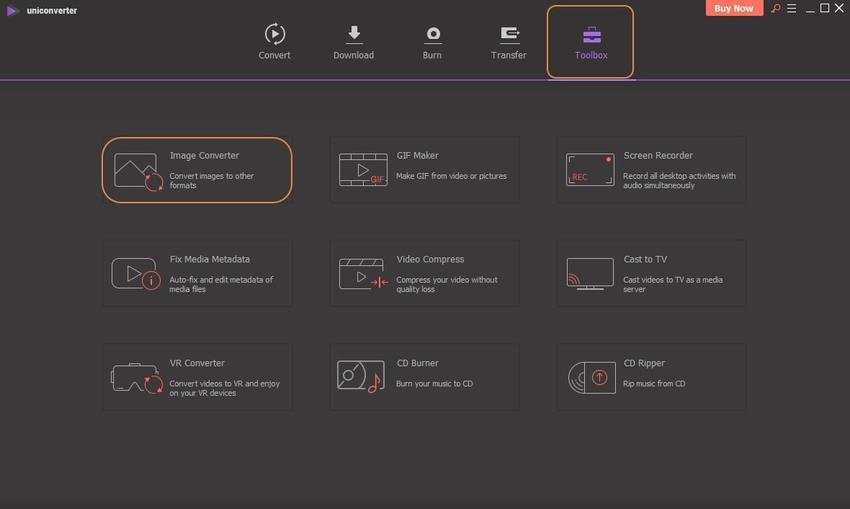850x509 pixels.
Task: Go to the Download tab
Action: tap(353, 42)
